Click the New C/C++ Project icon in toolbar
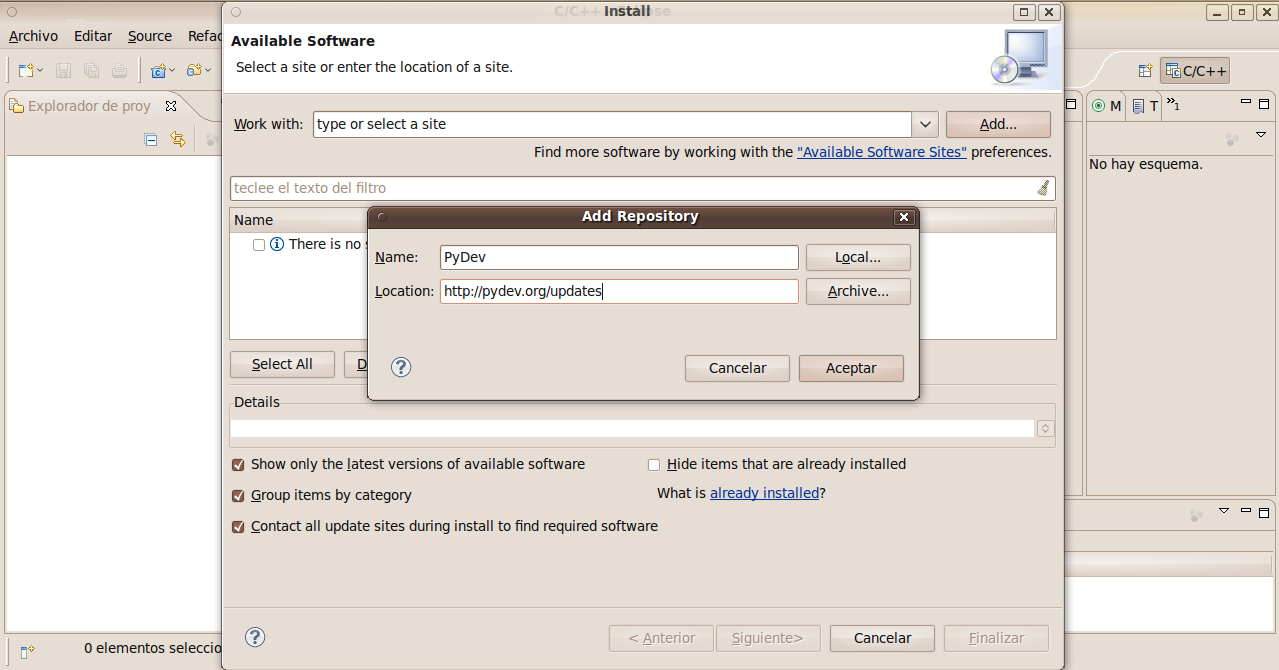Screen dimensions: 1279x670 [x=158, y=70]
